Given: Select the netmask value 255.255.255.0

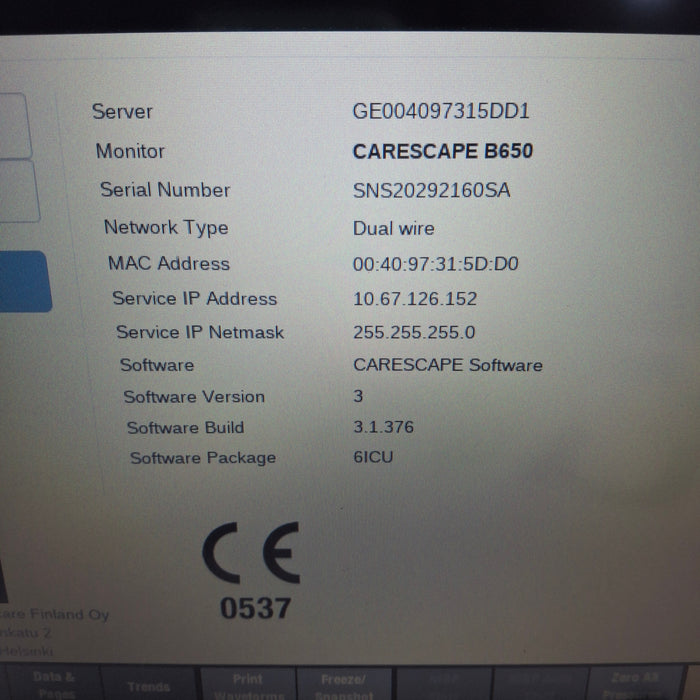Looking at the screenshot, I should [x=414, y=332].
